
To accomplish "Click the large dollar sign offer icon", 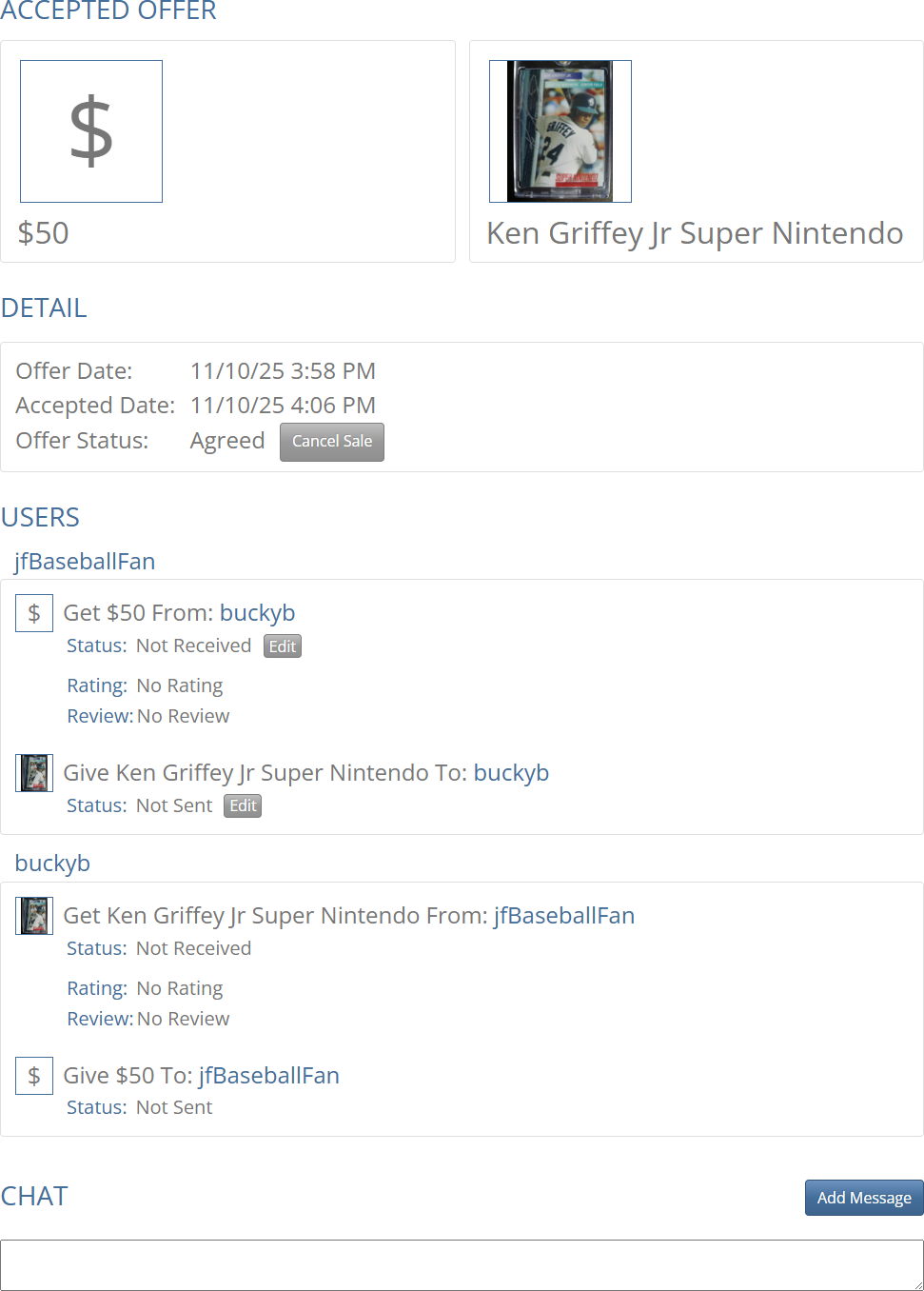I will 91,131.
